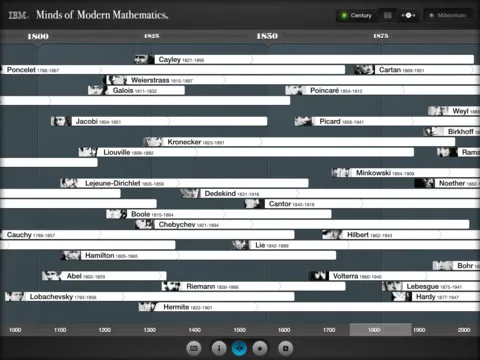Jump to year 1300 on bottom scale

click(150, 330)
